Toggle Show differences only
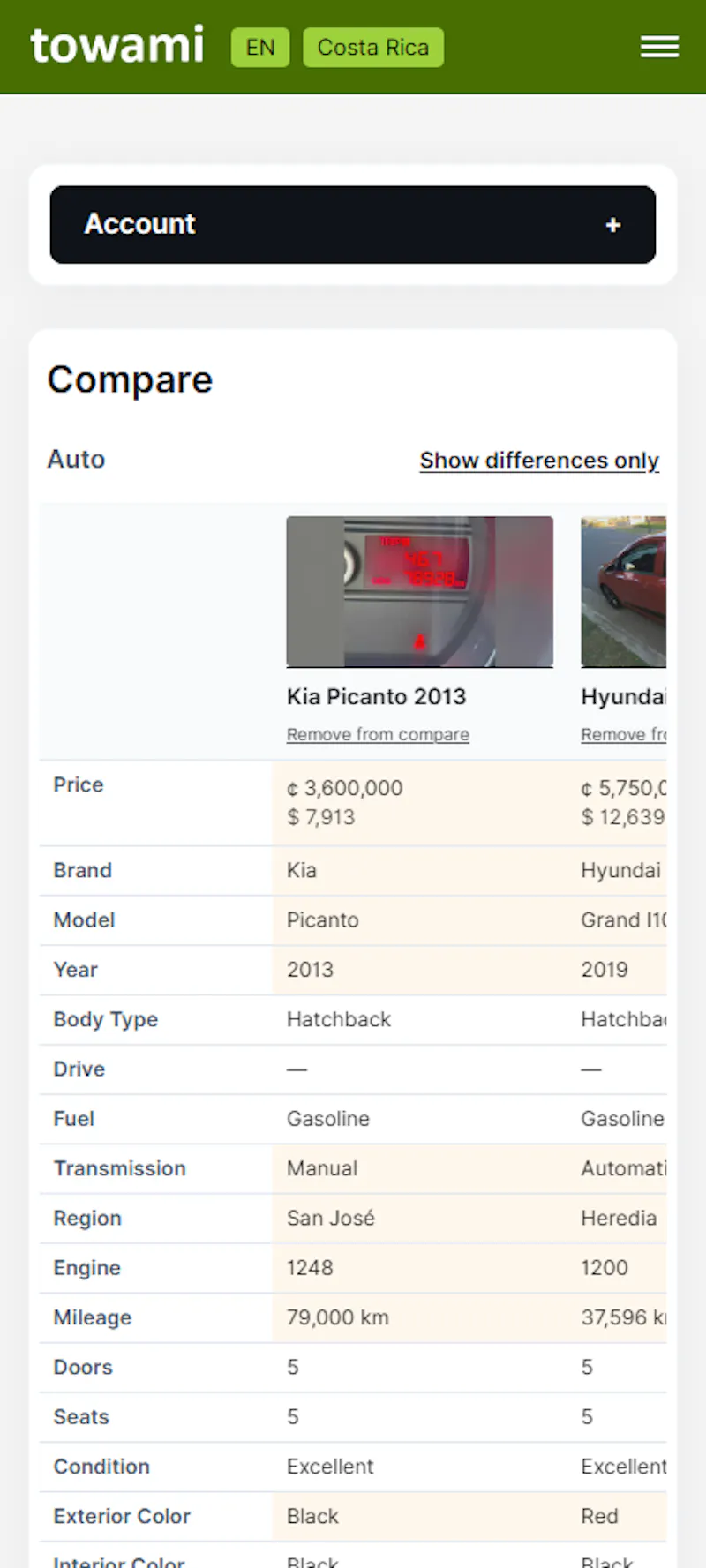 click(x=539, y=460)
